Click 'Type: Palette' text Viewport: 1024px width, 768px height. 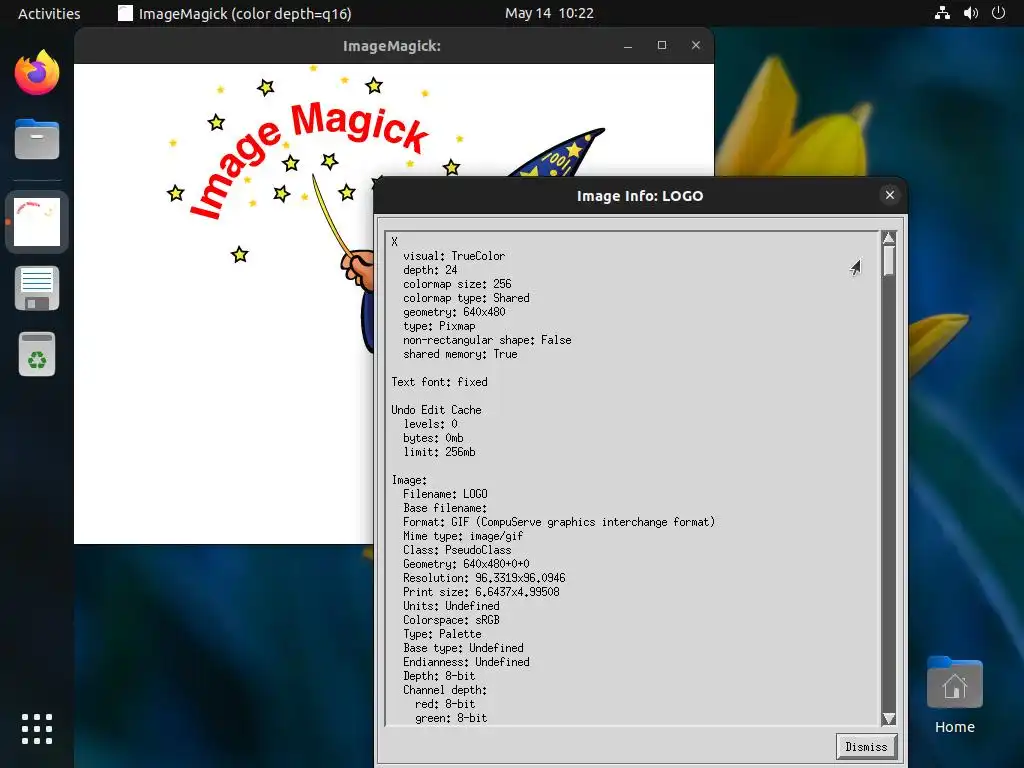pyautogui.click(x=442, y=634)
